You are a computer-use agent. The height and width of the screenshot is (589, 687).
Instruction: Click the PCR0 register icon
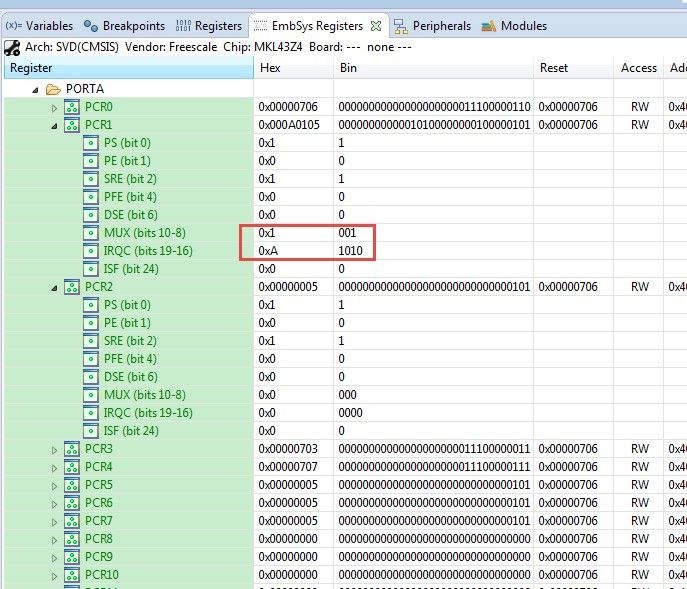point(72,107)
